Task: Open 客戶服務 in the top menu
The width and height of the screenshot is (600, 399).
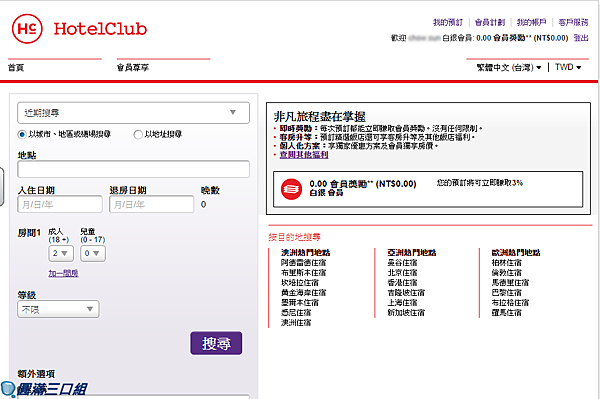Action: 573,22
